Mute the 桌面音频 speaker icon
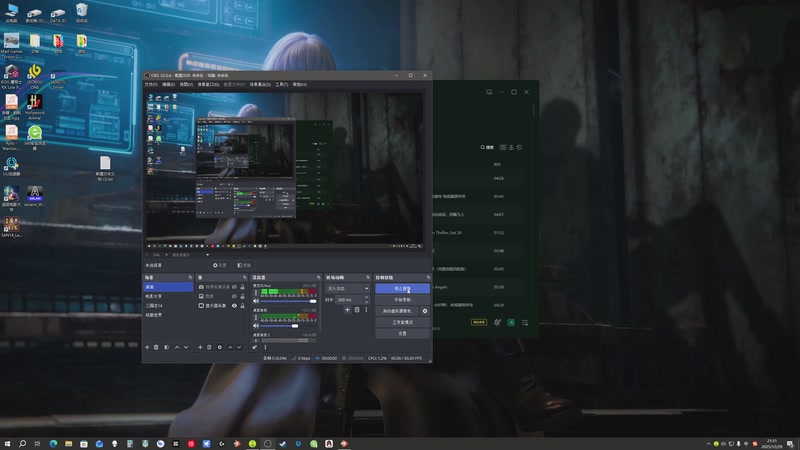 pyautogui.click(x=256, y=326)
